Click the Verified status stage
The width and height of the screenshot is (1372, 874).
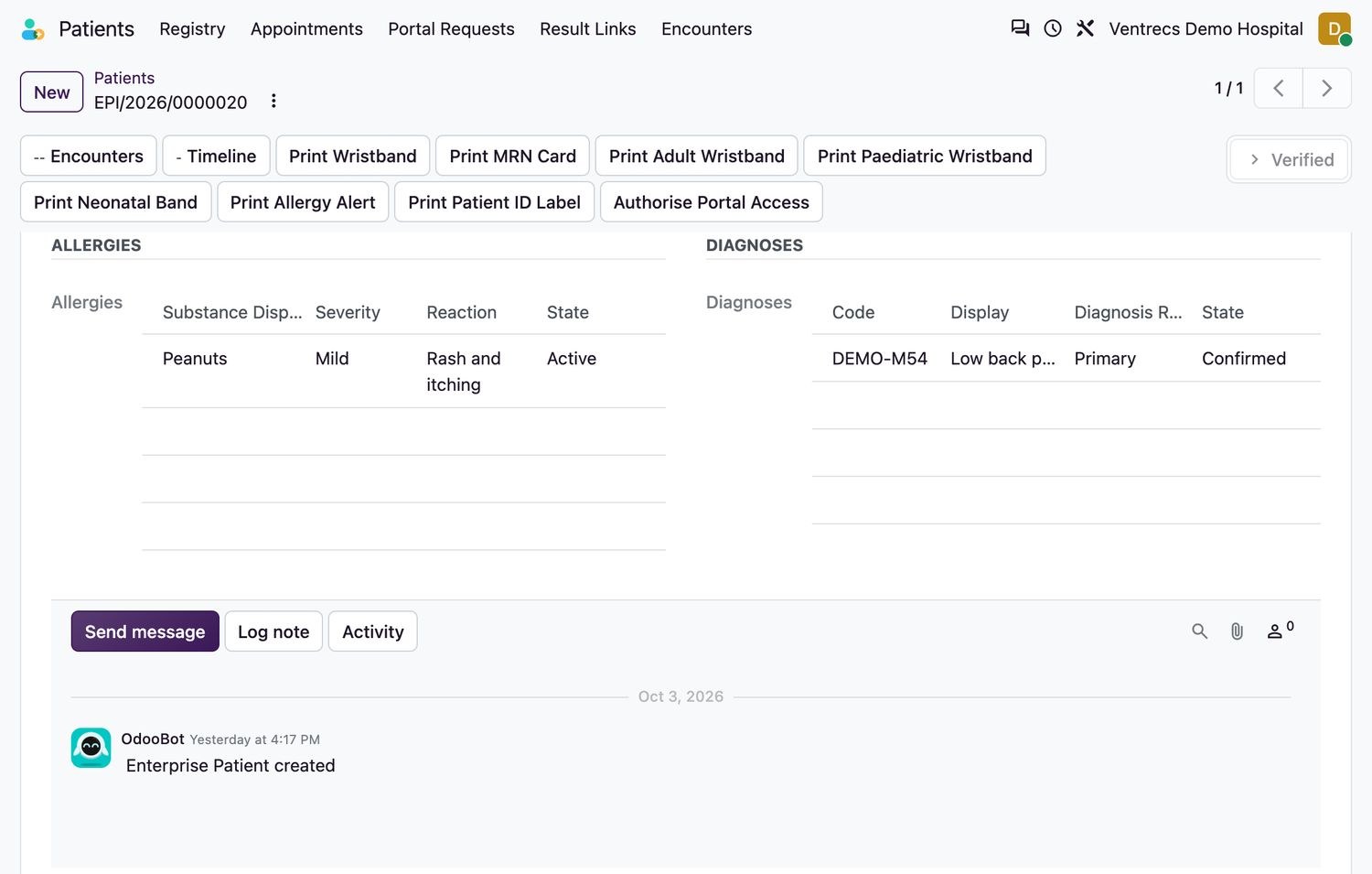coord(1291,160)
